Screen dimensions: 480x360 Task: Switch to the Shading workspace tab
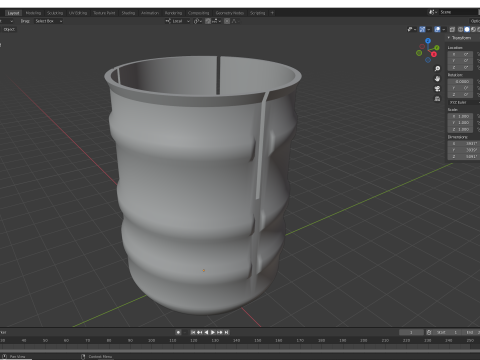coord(128,13)
